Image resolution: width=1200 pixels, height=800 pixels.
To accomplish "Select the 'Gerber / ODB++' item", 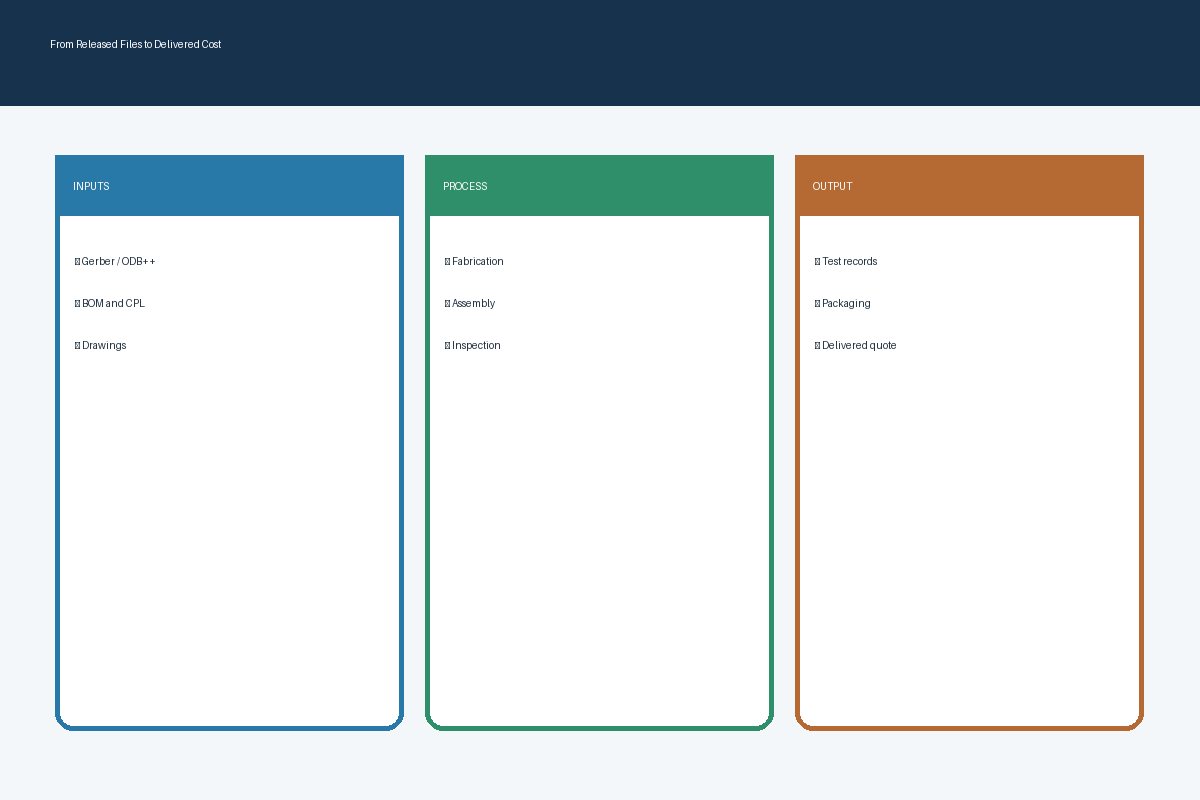I will (x=115, y=261).
